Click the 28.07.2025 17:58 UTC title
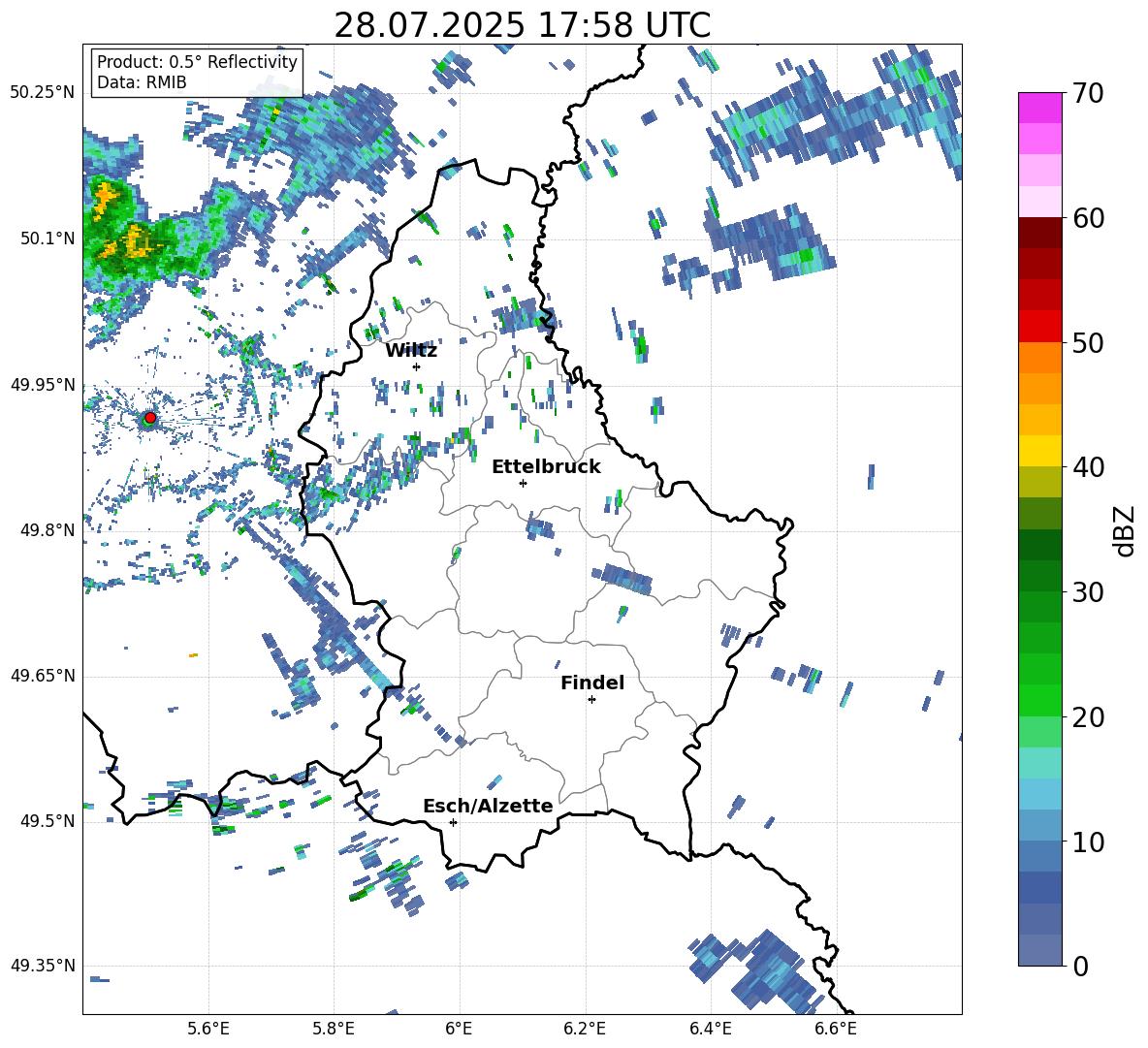This screenshot has height=1048, width=1148. pyautogui.click(x=522, y=25)
